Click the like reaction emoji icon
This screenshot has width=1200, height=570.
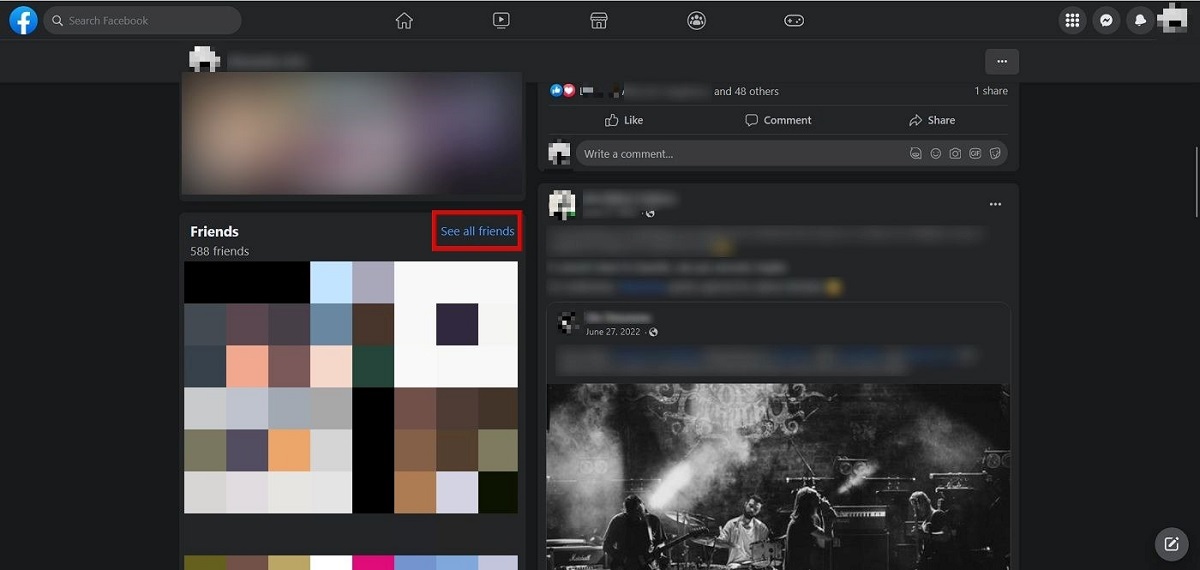click(x=556, y=91)
